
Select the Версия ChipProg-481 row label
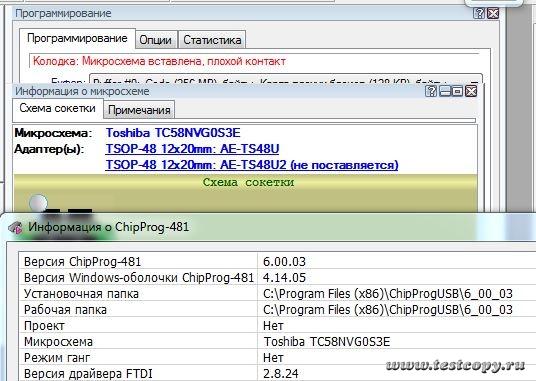click(x=83, y=262)
